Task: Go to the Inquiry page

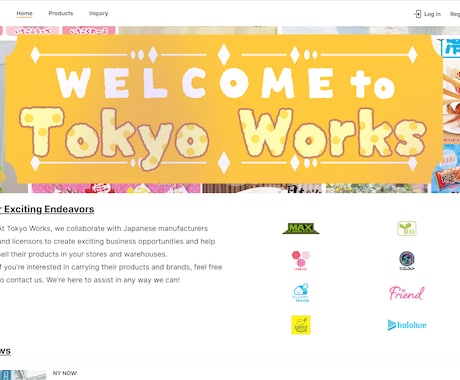Action: (x=98, y=13)
